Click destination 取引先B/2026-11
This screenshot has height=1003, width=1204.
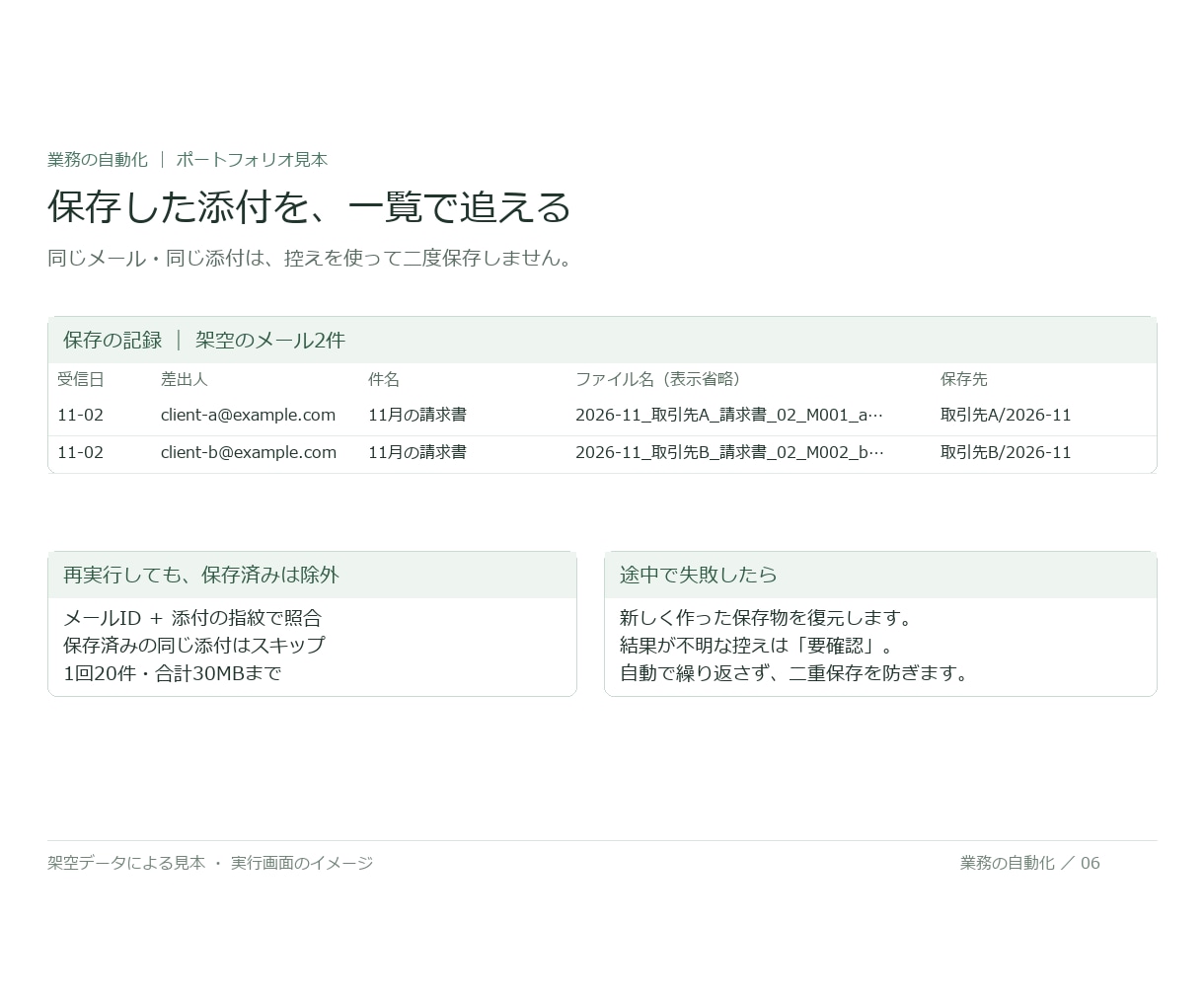[x=1006, y=453]
